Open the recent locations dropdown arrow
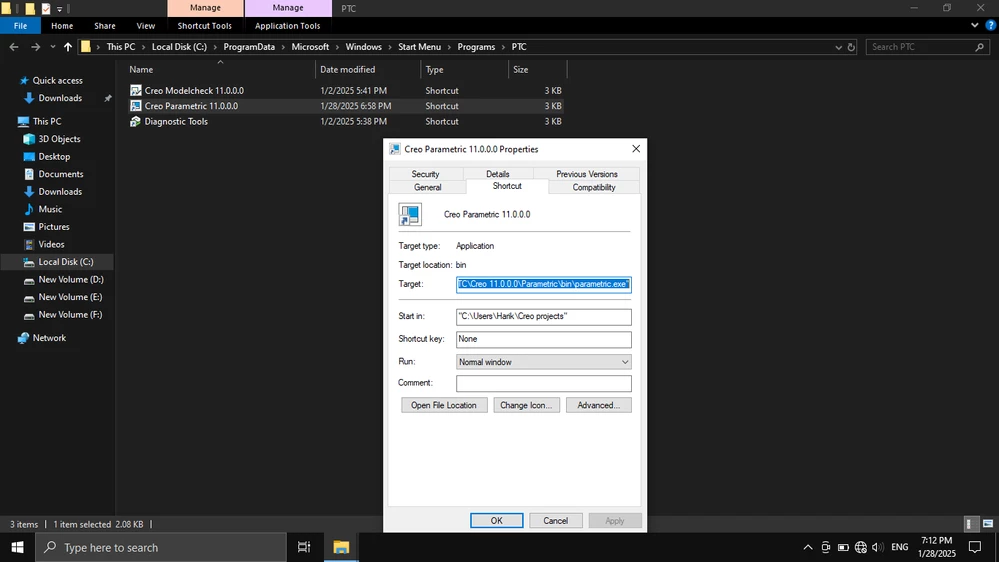 coord(53,47)
